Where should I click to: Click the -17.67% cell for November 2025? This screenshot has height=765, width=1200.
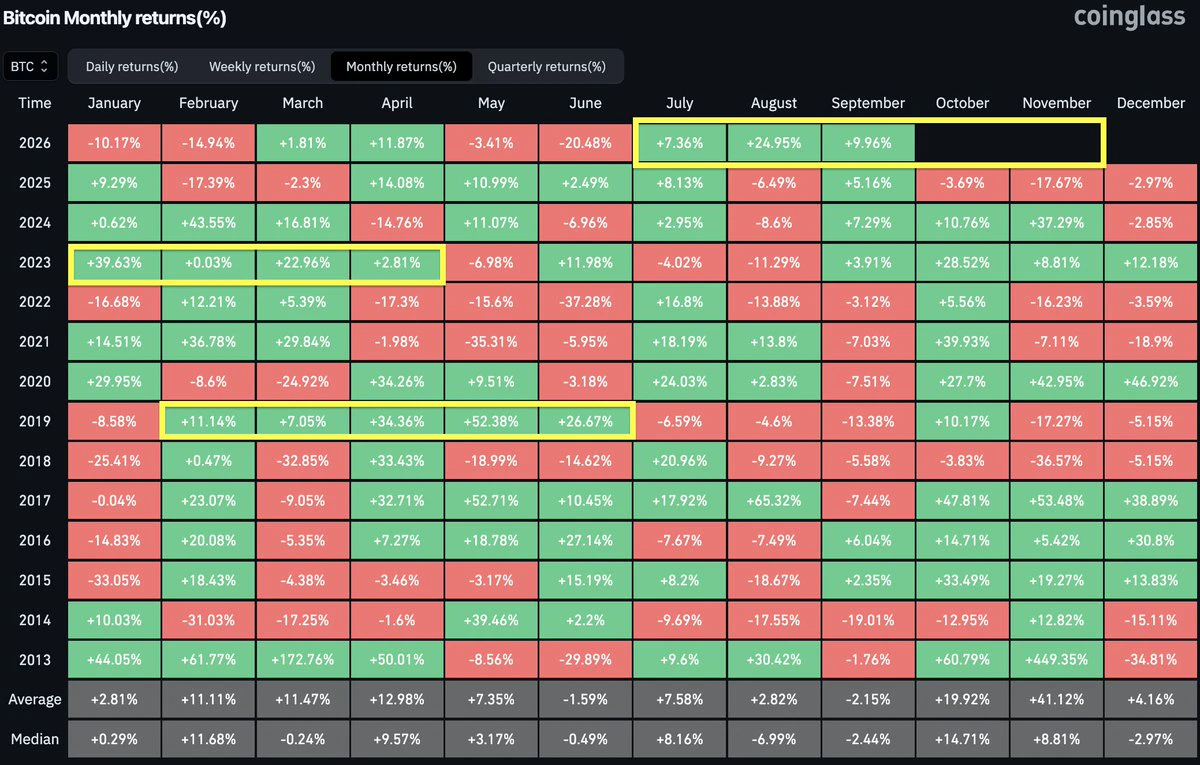point(1057,182)
